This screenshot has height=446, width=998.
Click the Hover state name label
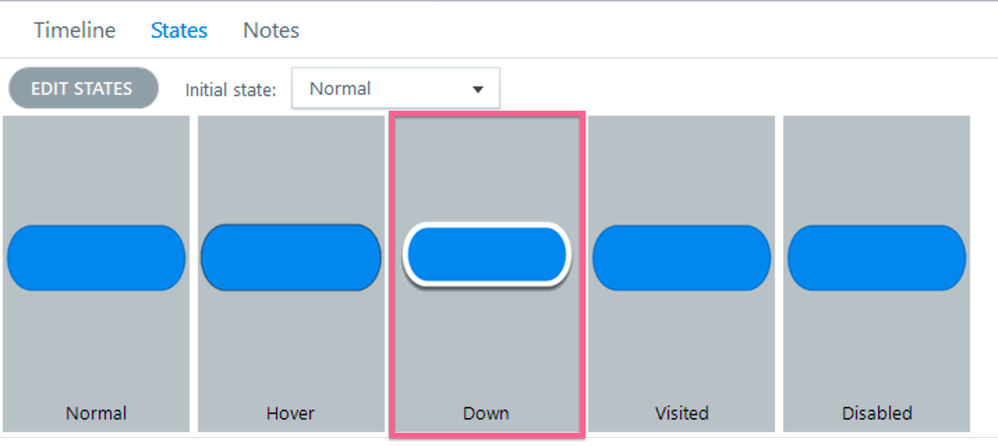tap(291, 413)
